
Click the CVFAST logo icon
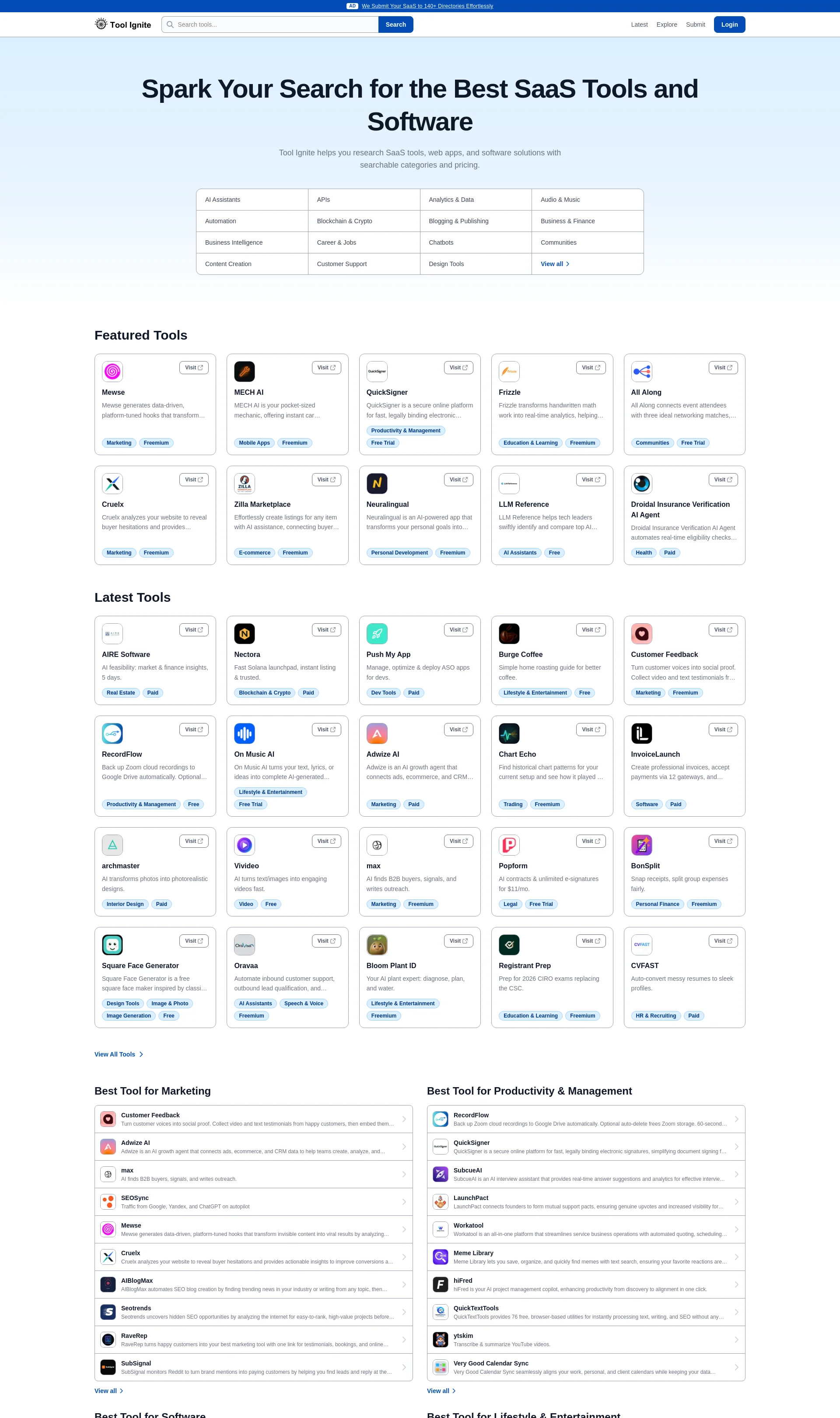click(x=641, y=945)
